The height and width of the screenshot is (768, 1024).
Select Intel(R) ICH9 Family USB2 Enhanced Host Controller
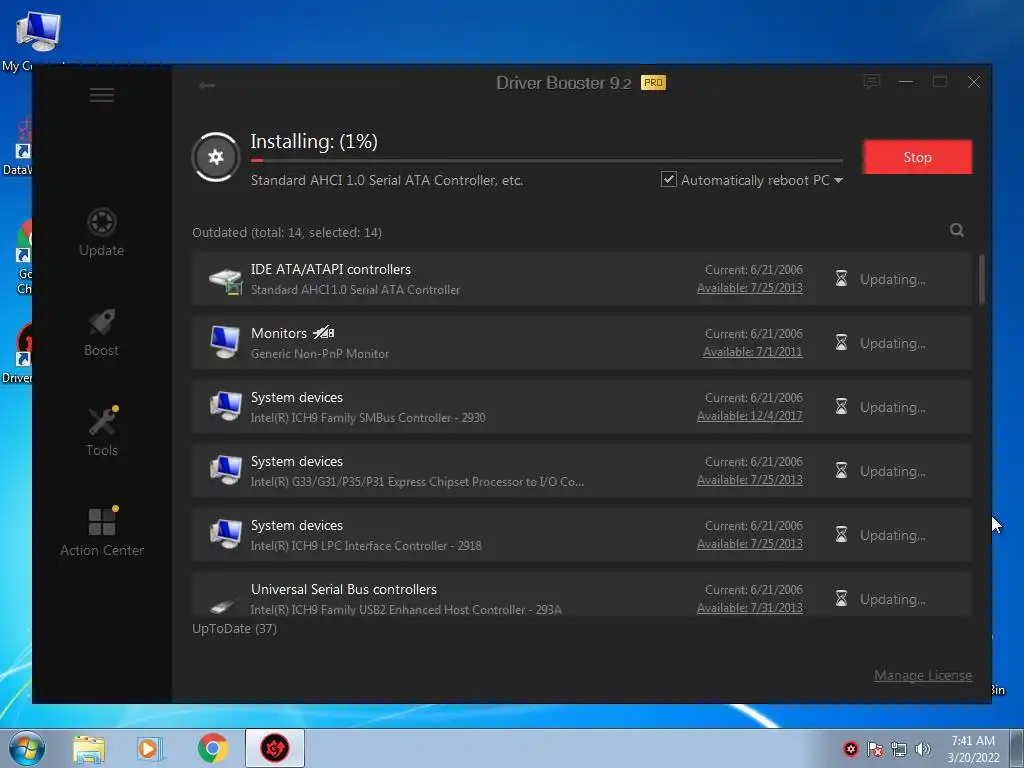tap(406, 609)
